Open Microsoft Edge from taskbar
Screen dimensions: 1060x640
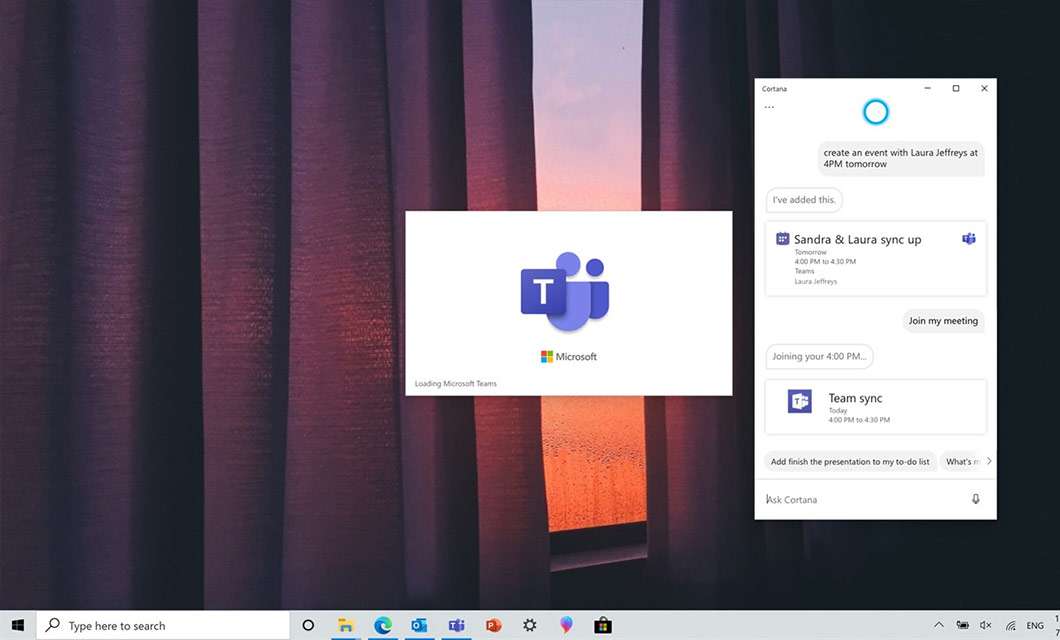tap(382, 626)
